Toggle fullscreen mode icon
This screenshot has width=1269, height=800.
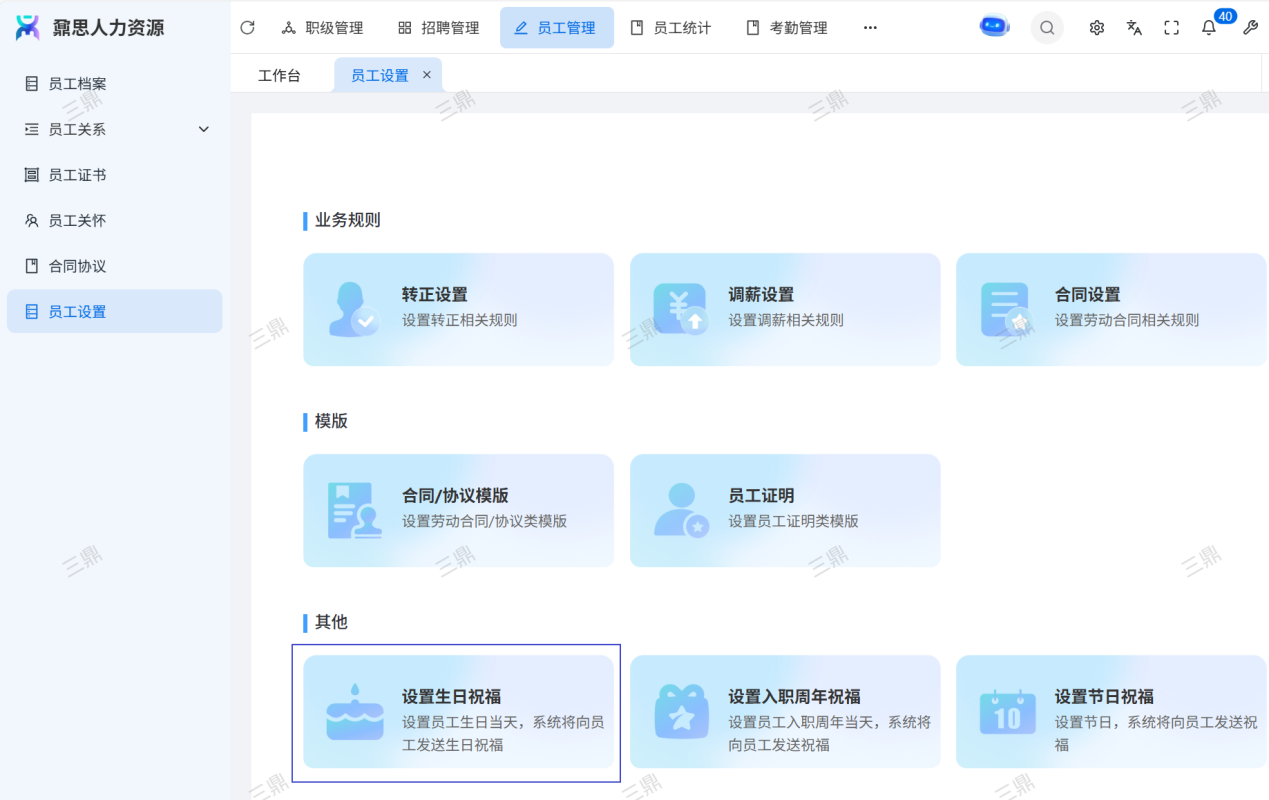point(1172,28)
